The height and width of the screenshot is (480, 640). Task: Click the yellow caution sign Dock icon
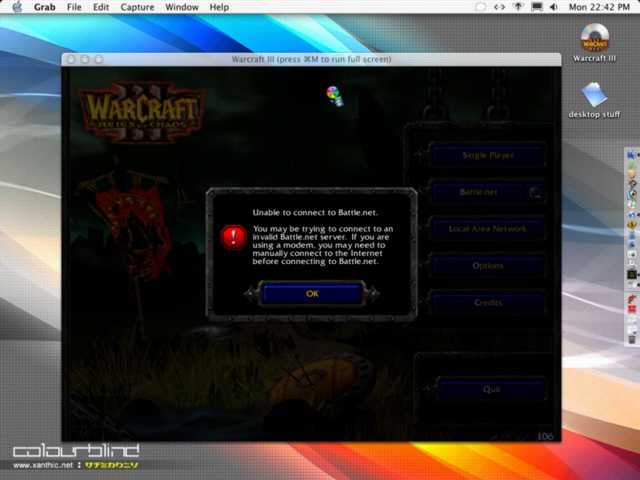[x=632, y=224]
